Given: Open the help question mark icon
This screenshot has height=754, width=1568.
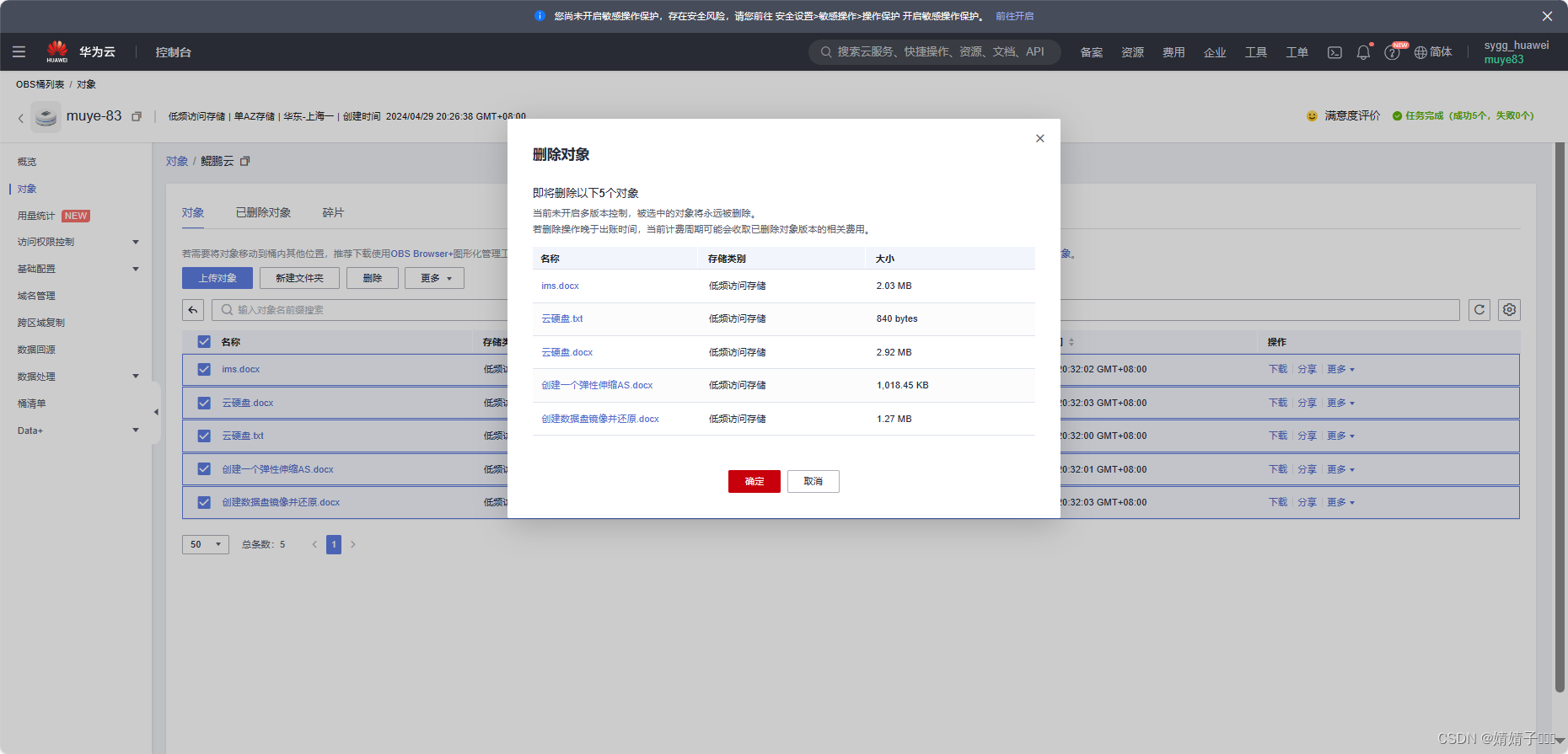Looking at the screenshot, I should click(x=1392, y=52).
